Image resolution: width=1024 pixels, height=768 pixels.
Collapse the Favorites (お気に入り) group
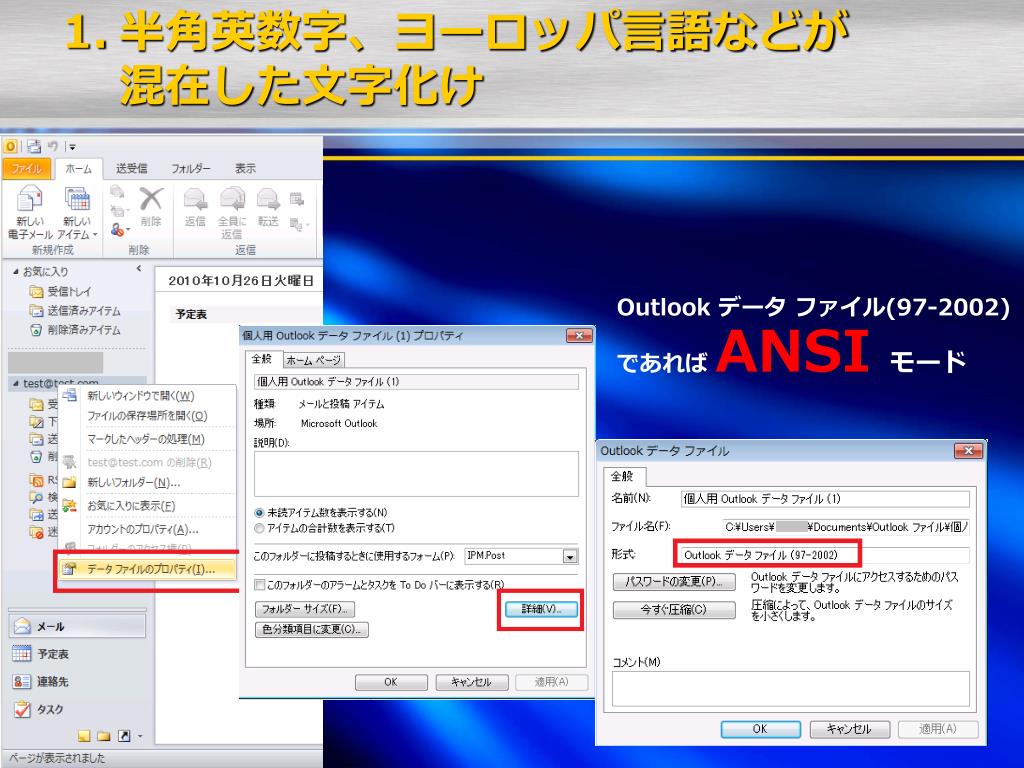16,271
